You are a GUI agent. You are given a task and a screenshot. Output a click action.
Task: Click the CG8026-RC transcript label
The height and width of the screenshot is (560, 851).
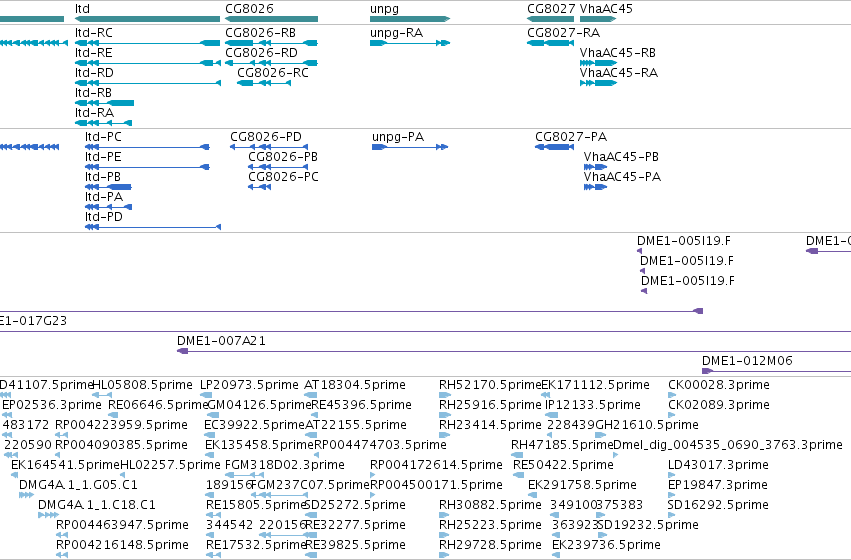click(273, 73)
